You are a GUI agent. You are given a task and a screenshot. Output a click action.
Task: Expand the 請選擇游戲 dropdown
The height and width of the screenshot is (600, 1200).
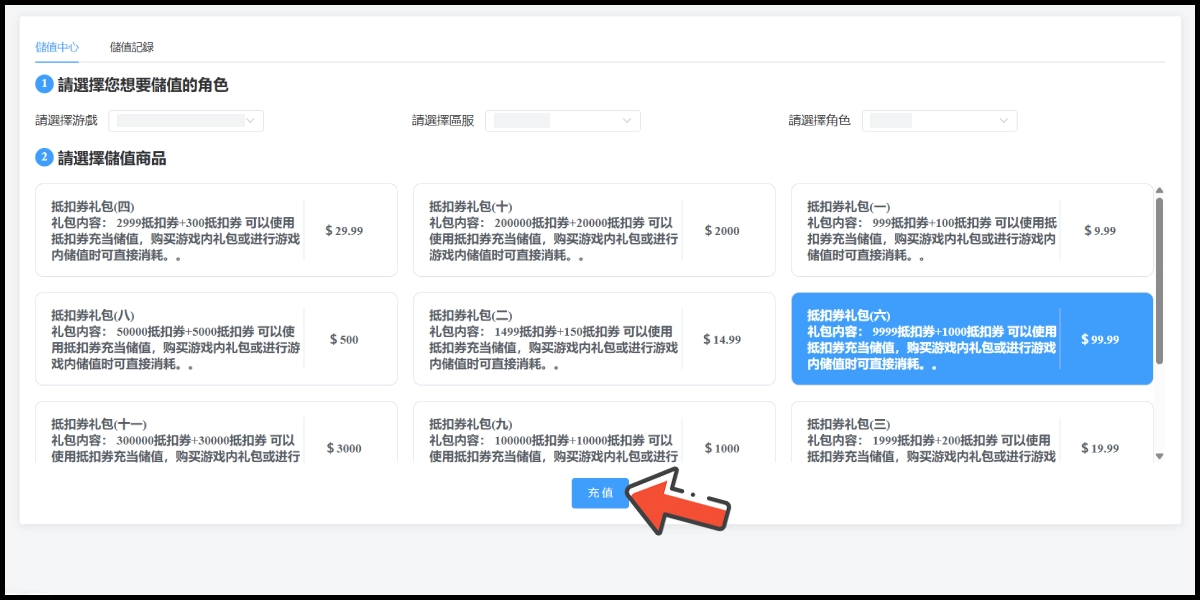(x=186, y=121)
